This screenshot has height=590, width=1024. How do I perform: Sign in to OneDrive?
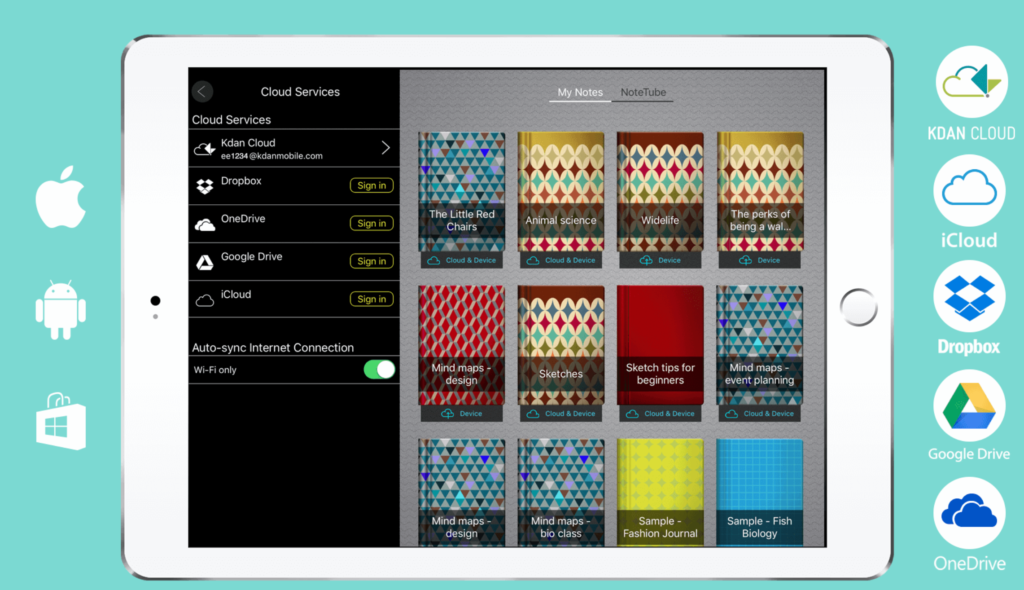(372, 223)
